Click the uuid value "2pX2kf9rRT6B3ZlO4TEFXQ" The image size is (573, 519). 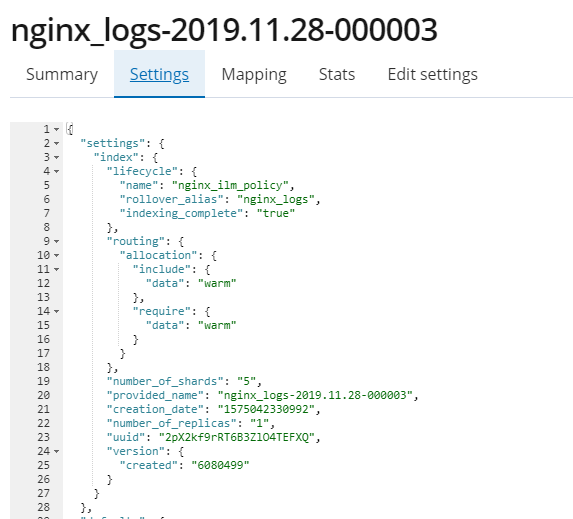236,437
